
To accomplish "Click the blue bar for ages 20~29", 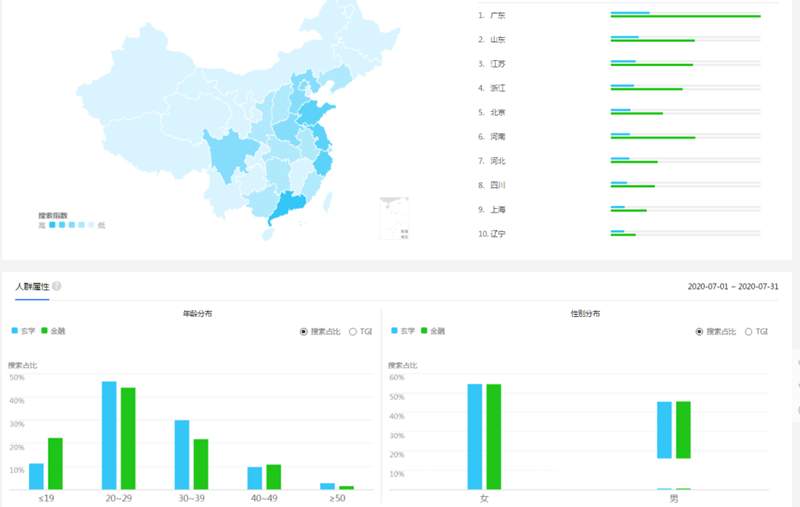I will click(x=109, y=435).
